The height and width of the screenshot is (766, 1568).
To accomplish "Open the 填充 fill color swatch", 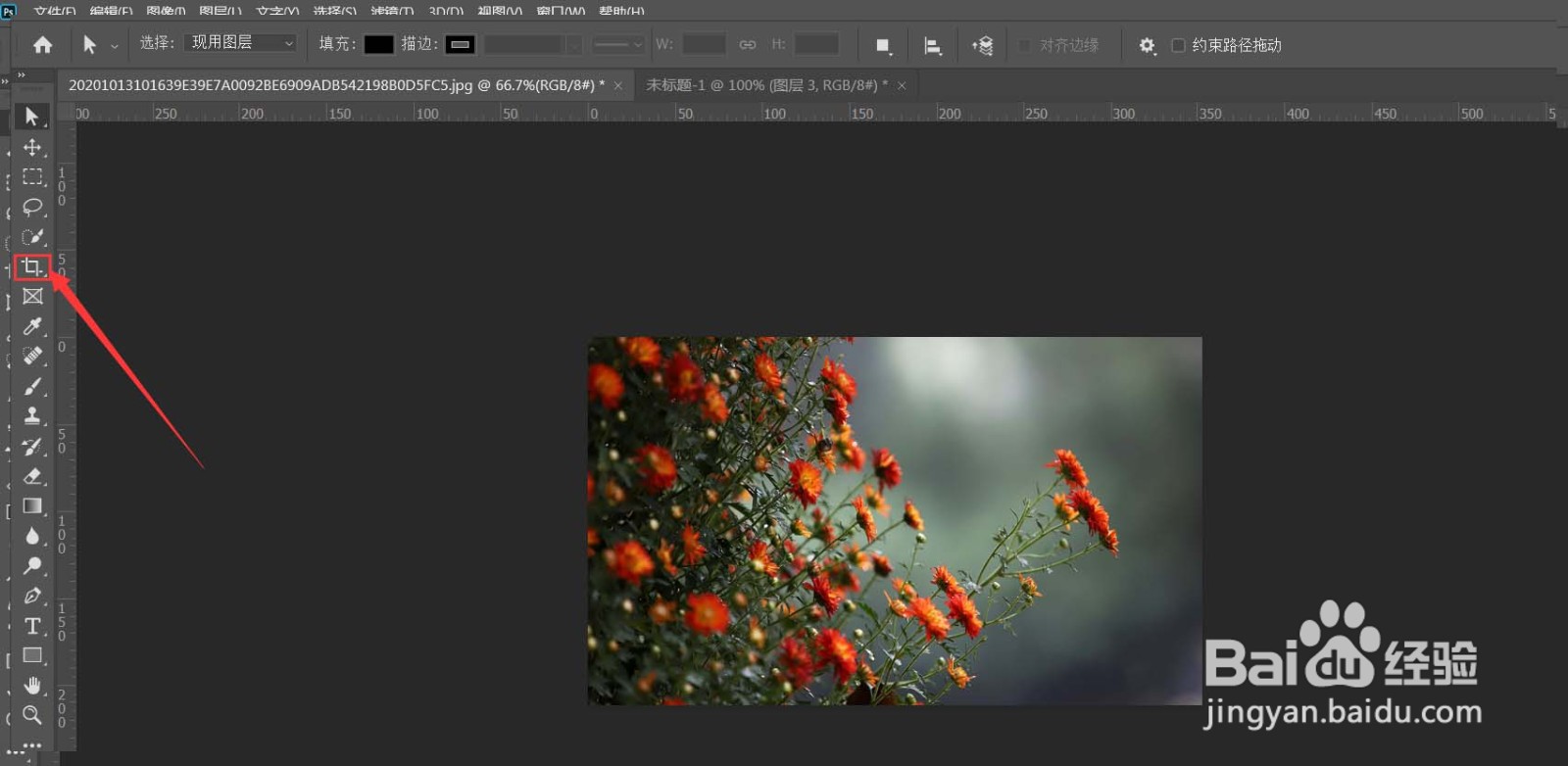I will point(378,44).
